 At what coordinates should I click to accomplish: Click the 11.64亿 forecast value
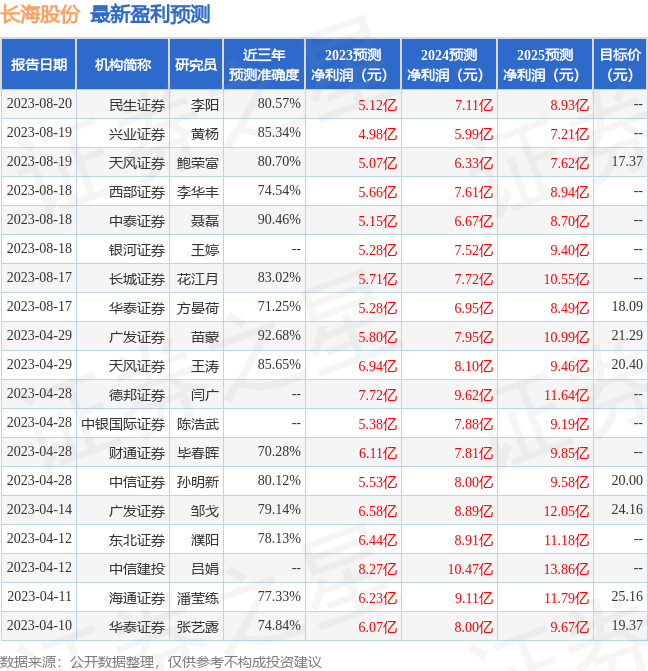click(x=566, y=395)
